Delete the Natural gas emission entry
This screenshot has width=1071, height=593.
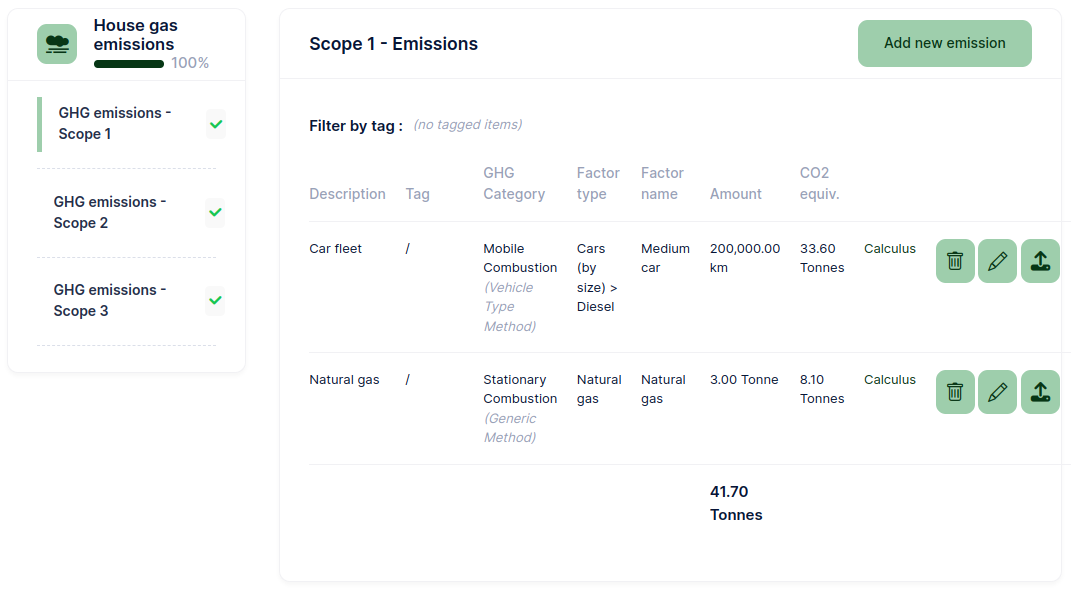[955, 392]
